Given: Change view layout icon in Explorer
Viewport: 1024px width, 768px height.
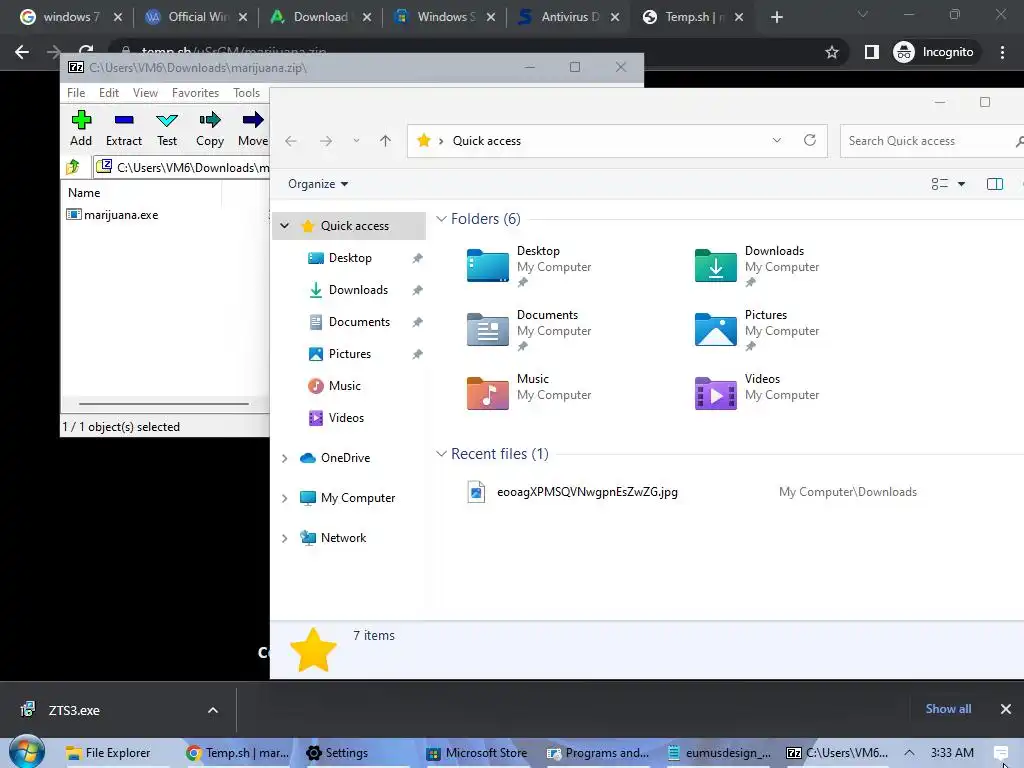Looking at the screenshot, I should (x=940, y=184).
